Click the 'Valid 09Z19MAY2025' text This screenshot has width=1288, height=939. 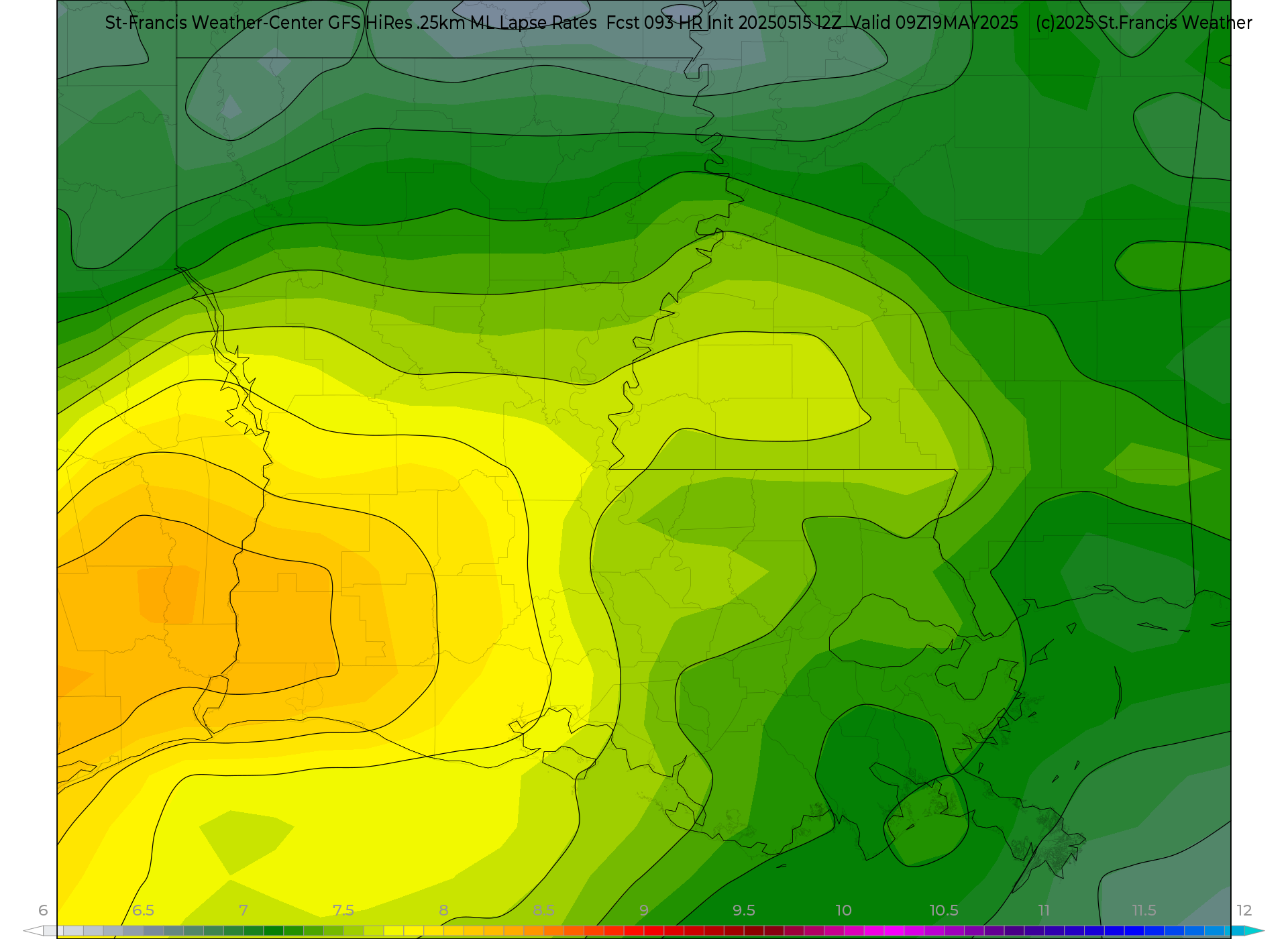pos(934,23)
